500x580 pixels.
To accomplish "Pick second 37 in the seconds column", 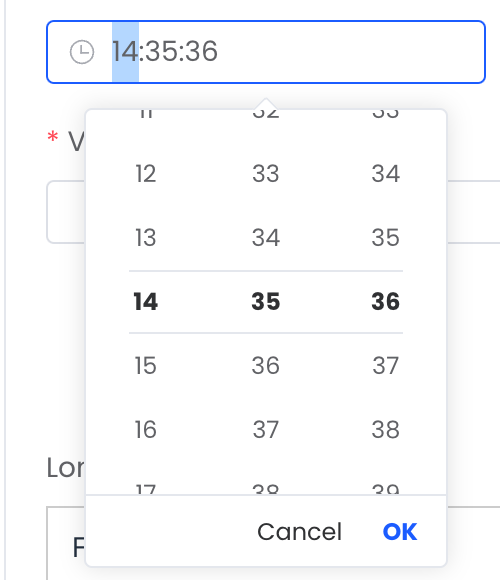I will [x=385, y=365].
